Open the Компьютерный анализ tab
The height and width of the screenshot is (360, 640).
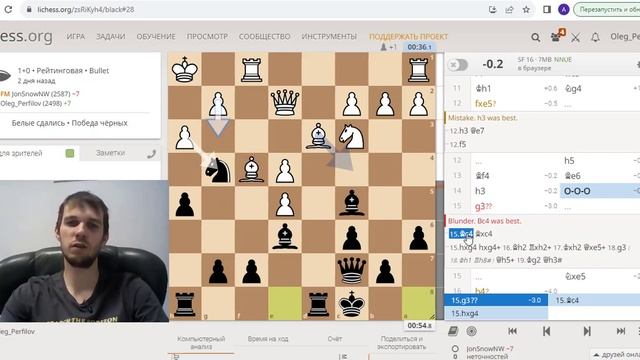(x=201, y=343)
